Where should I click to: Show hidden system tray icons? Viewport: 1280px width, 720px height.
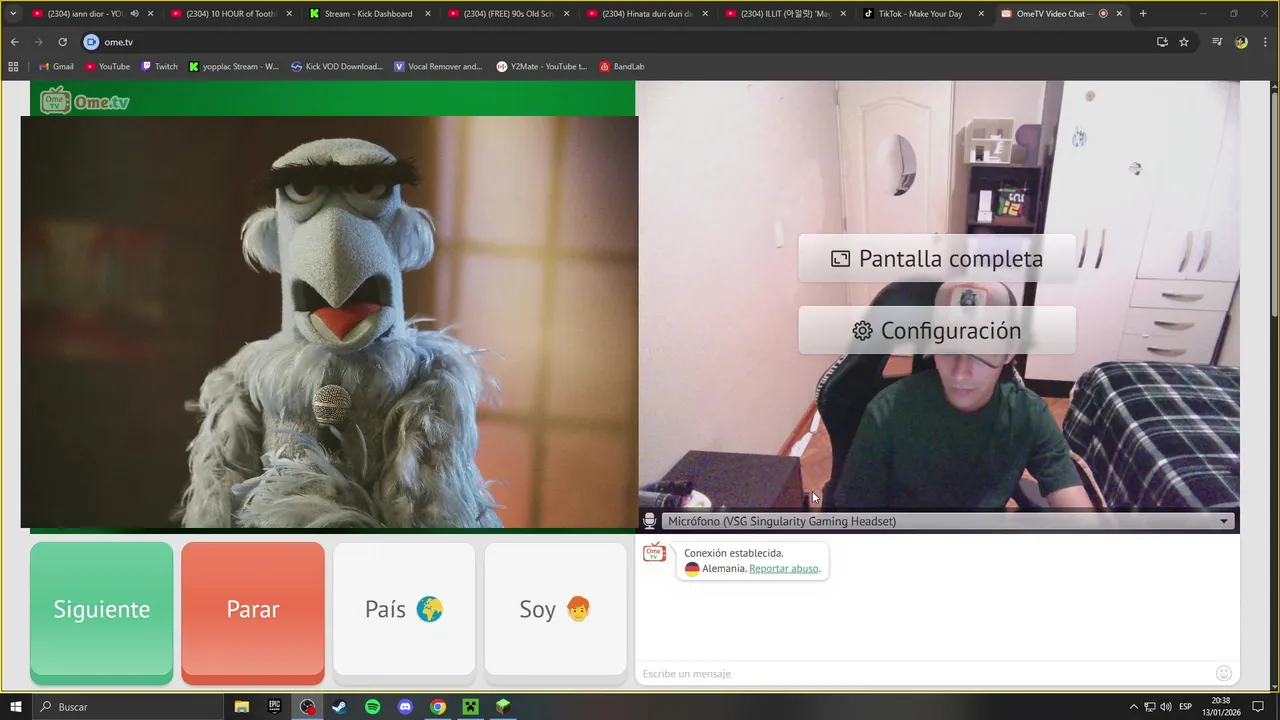(x=1133, y=707)
